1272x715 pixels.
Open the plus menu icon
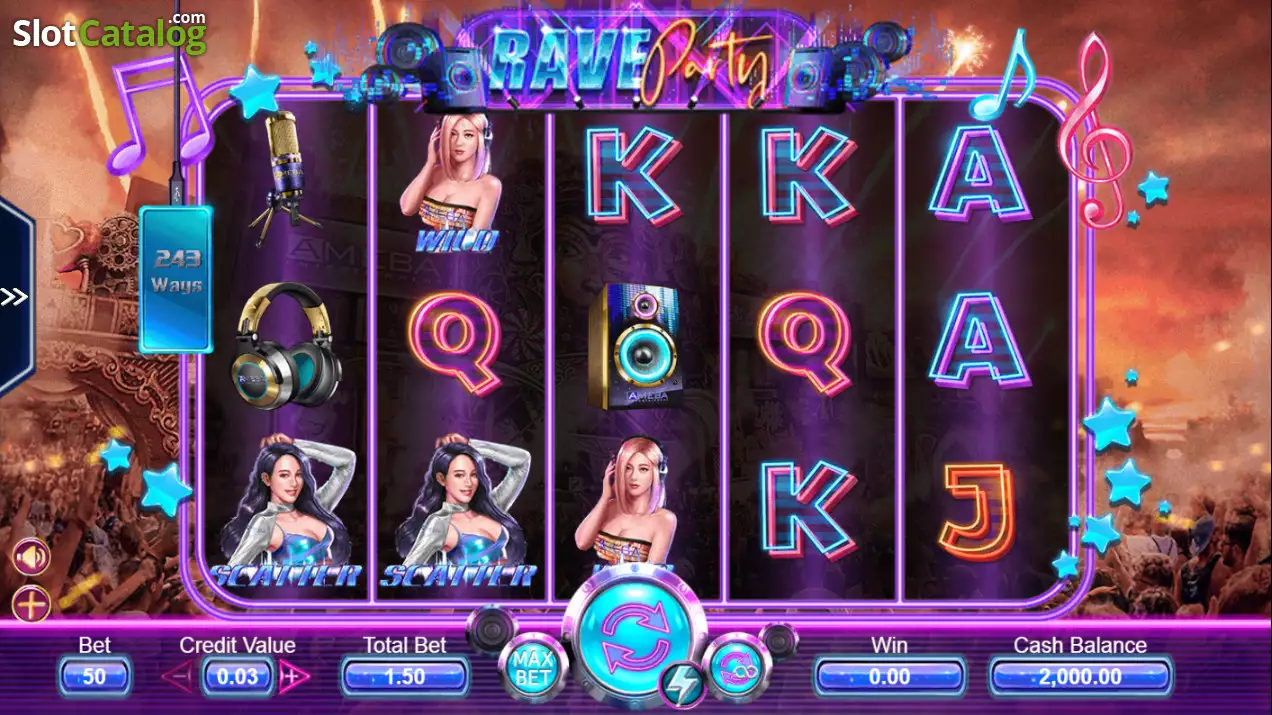point(31,604)
